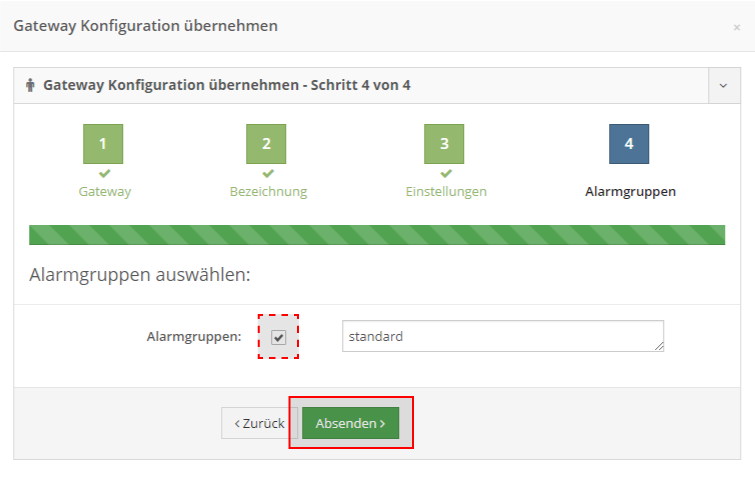755x499 pixels.
Task: Click the Bezeichnung step label
Action: tap(268, 191)
